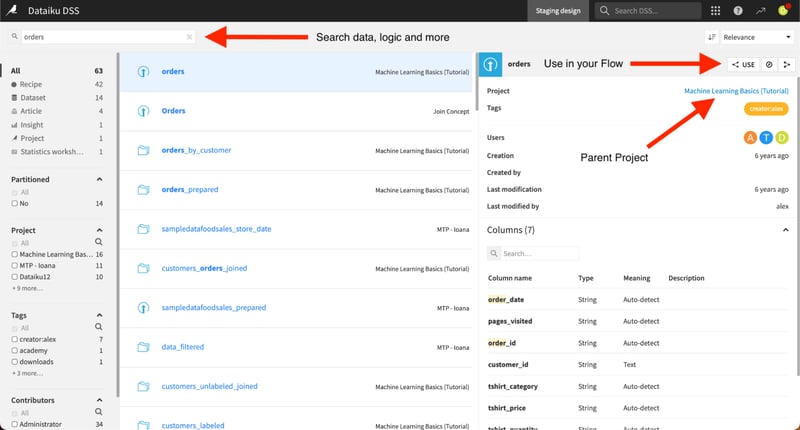Screen dimensions: 800x430
Task: Collapse the Partitioned filter section
Action: 98,179
